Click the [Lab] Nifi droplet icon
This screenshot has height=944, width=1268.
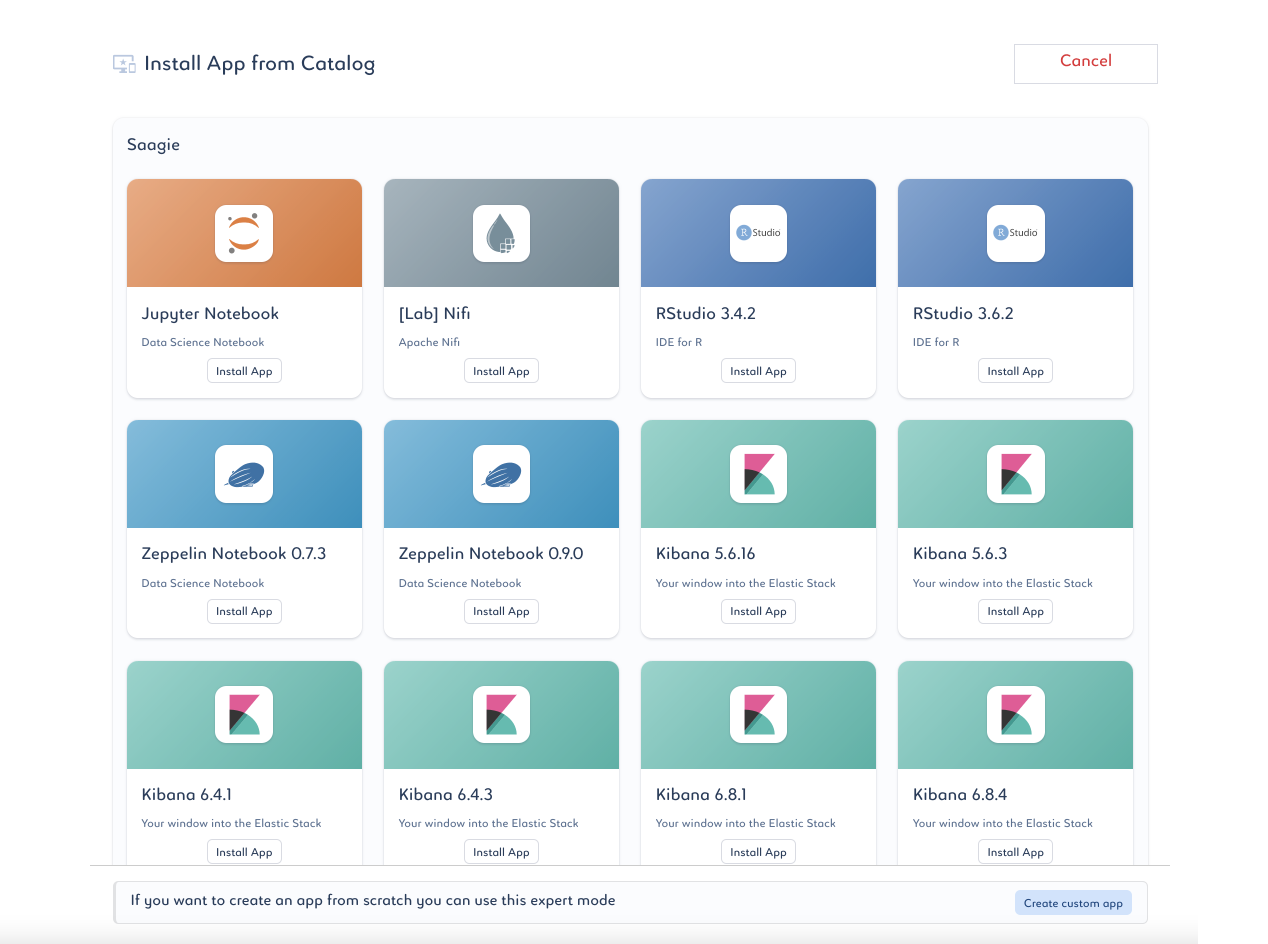501,233
